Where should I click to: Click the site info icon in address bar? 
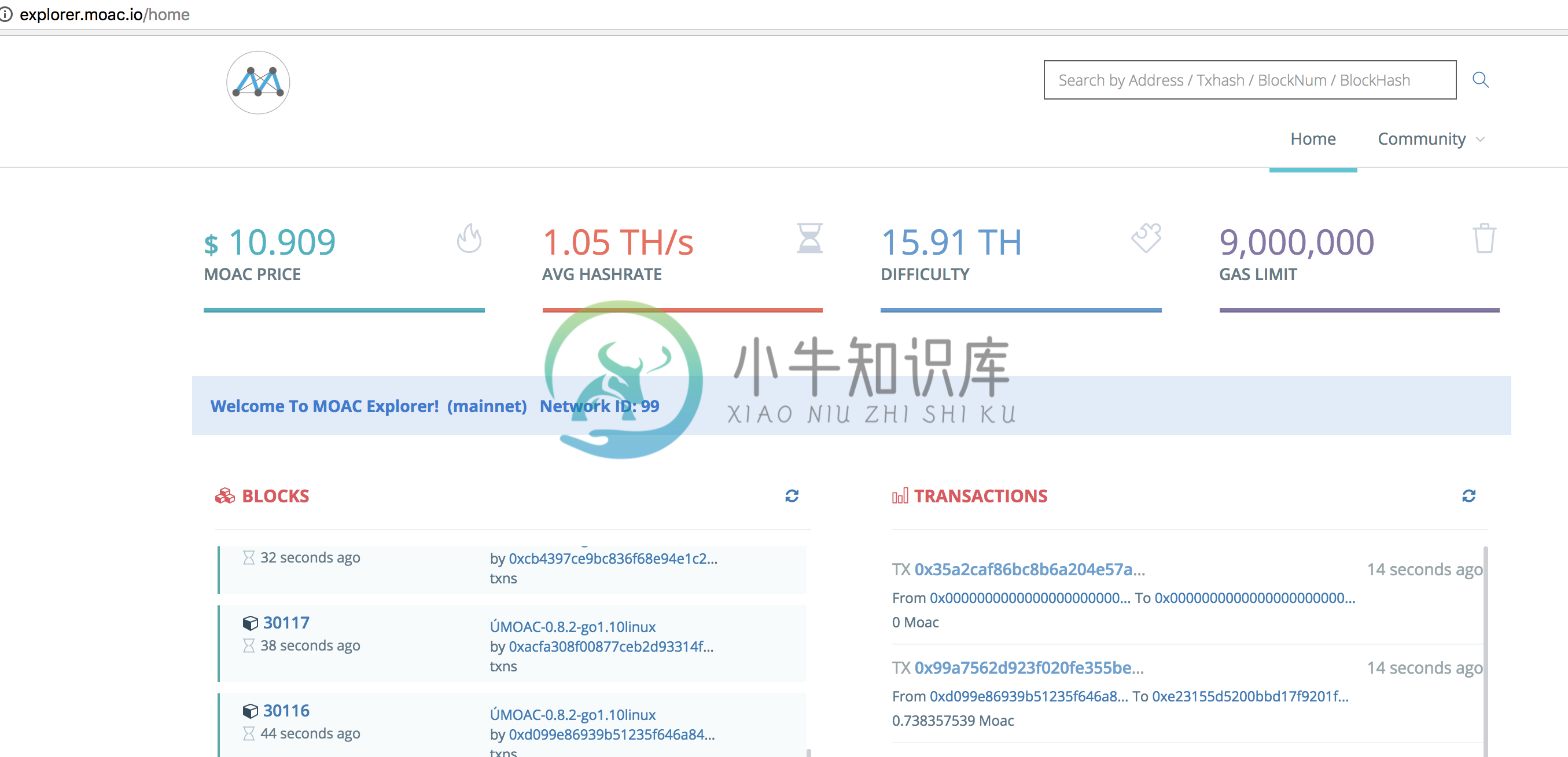(6, 14)
